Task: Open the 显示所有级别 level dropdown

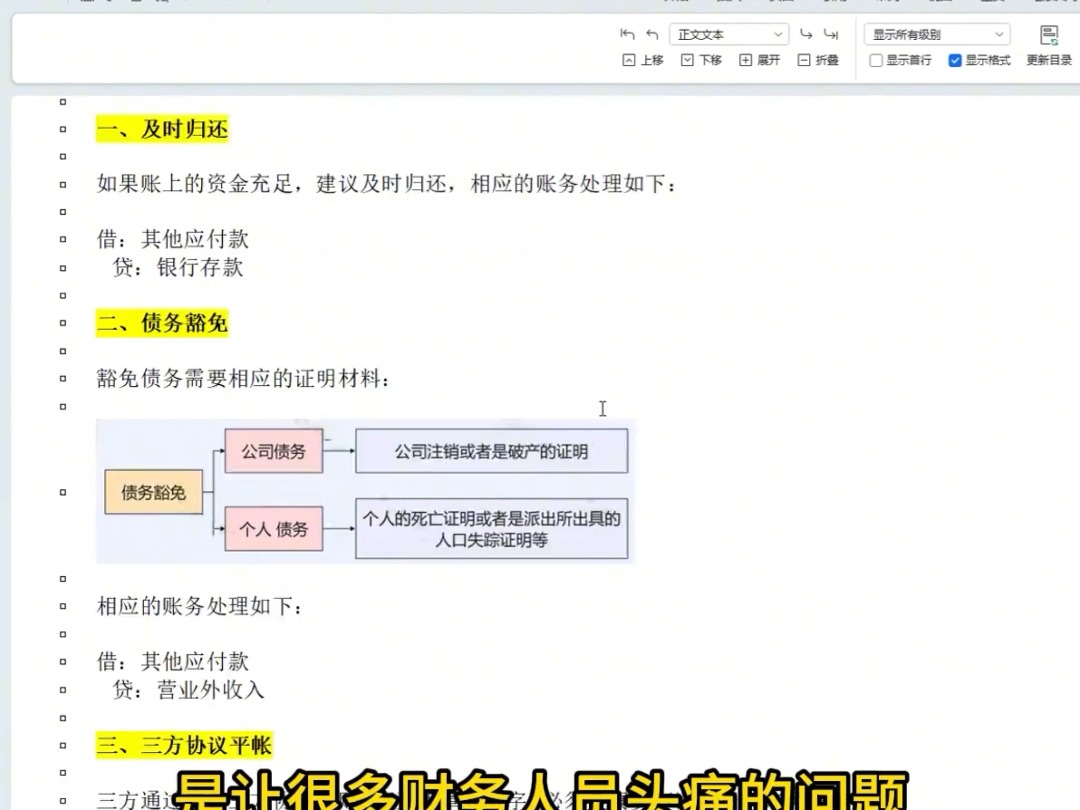Action: click(x=935, y=33)
